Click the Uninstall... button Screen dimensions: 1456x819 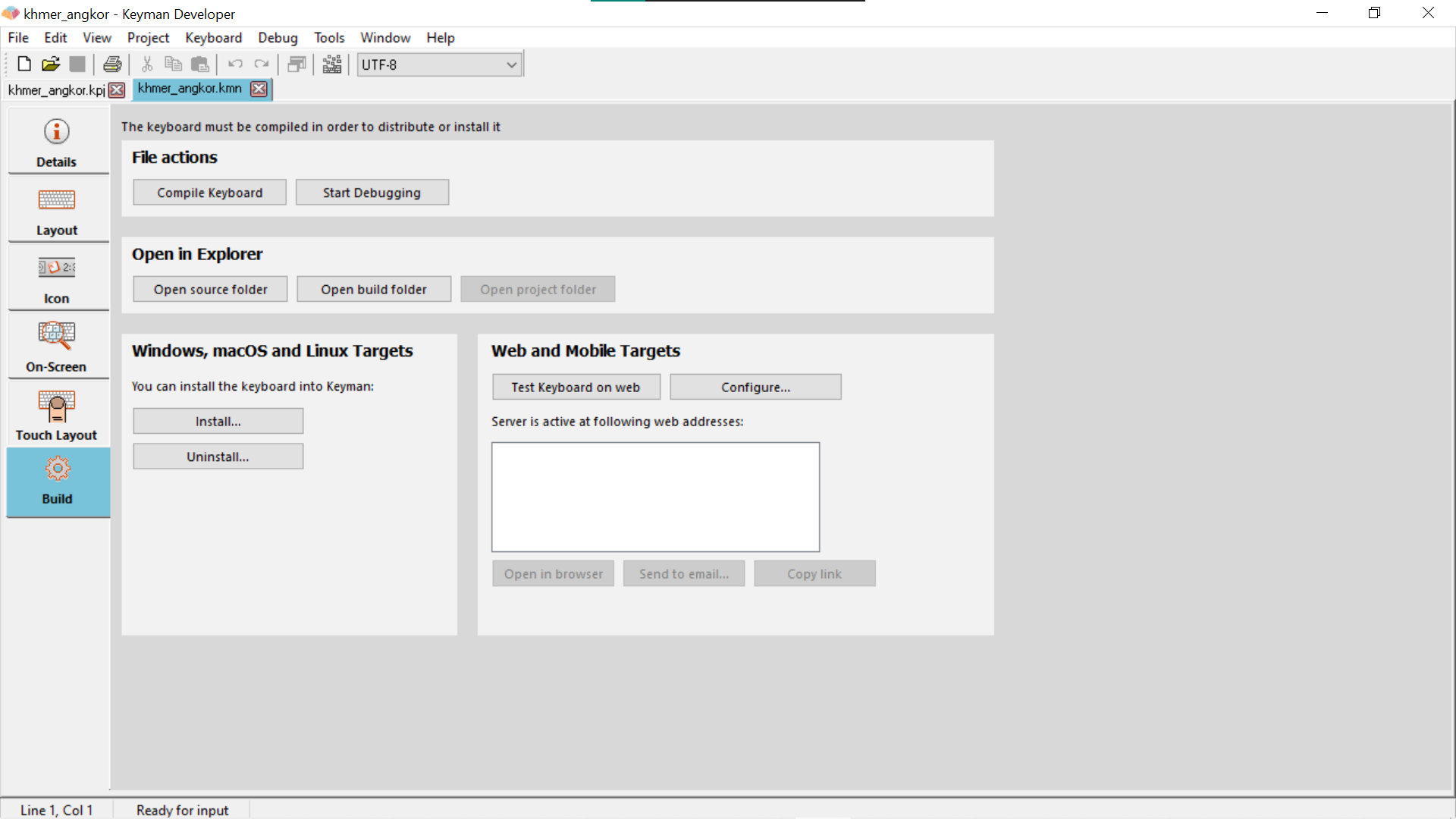218,457
